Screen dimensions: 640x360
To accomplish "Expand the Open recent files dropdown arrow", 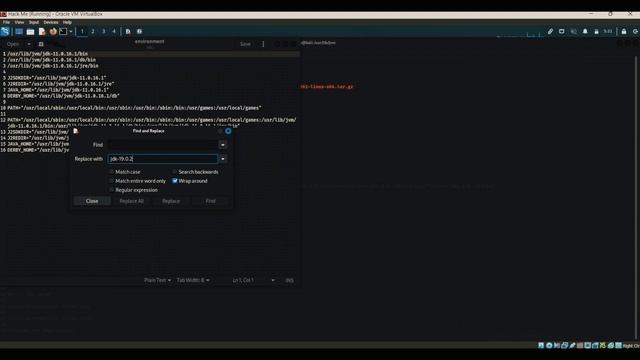I will pos(29,44).
